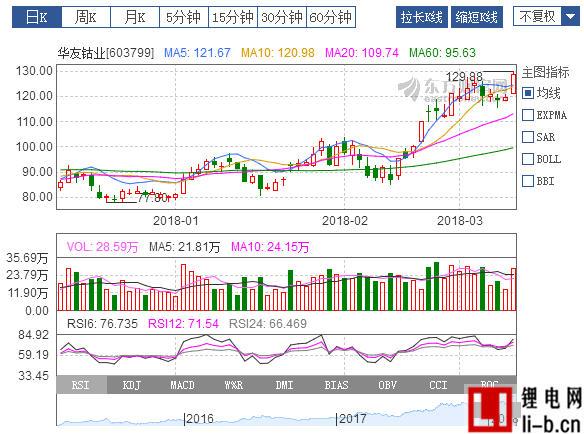Viewport: 584px width, 434px height.
Task: Switch to the 周K weekly chart tab
Action: [x=86, y=17]
